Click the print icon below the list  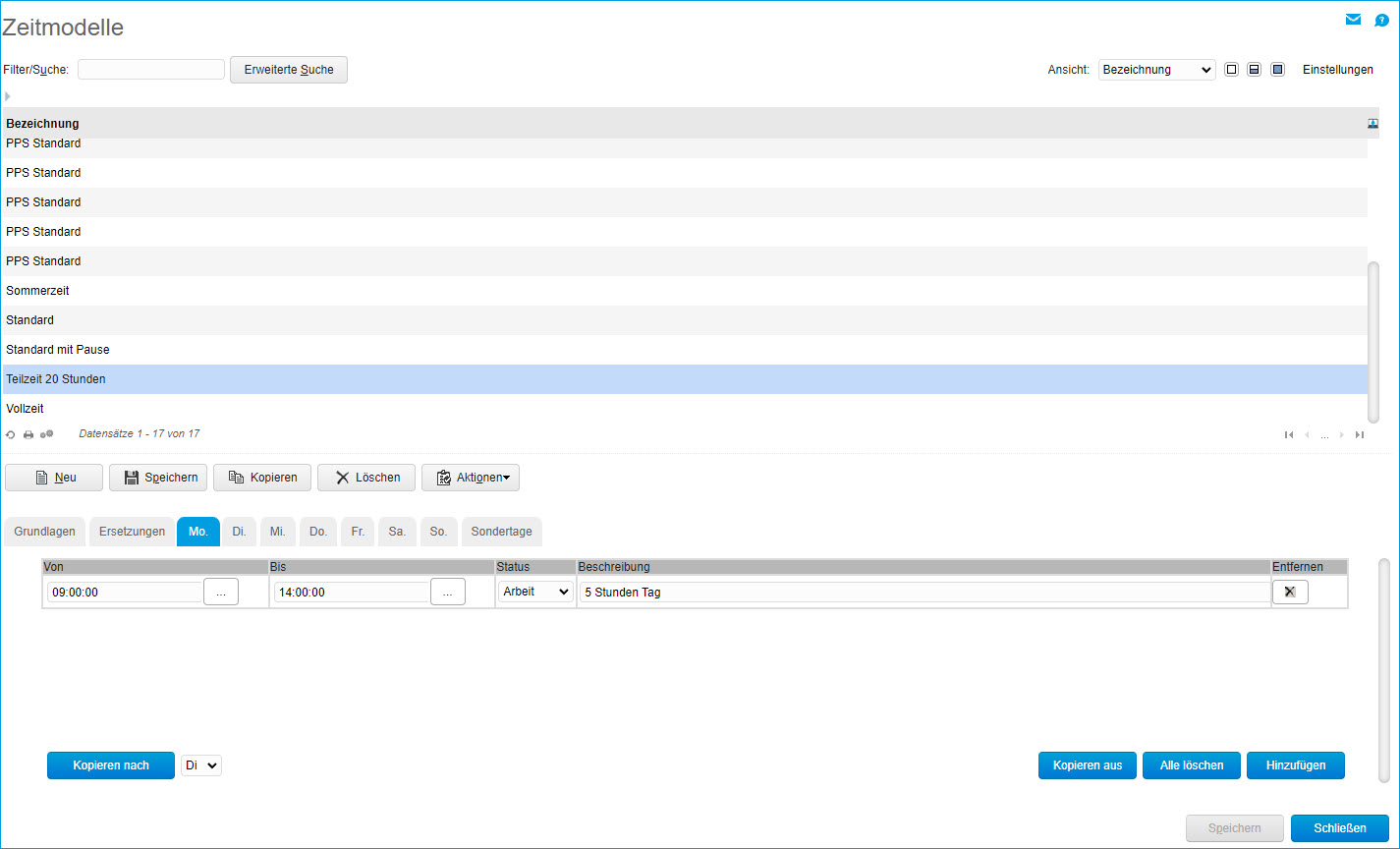pyautogui.click(x=28, y=434)
